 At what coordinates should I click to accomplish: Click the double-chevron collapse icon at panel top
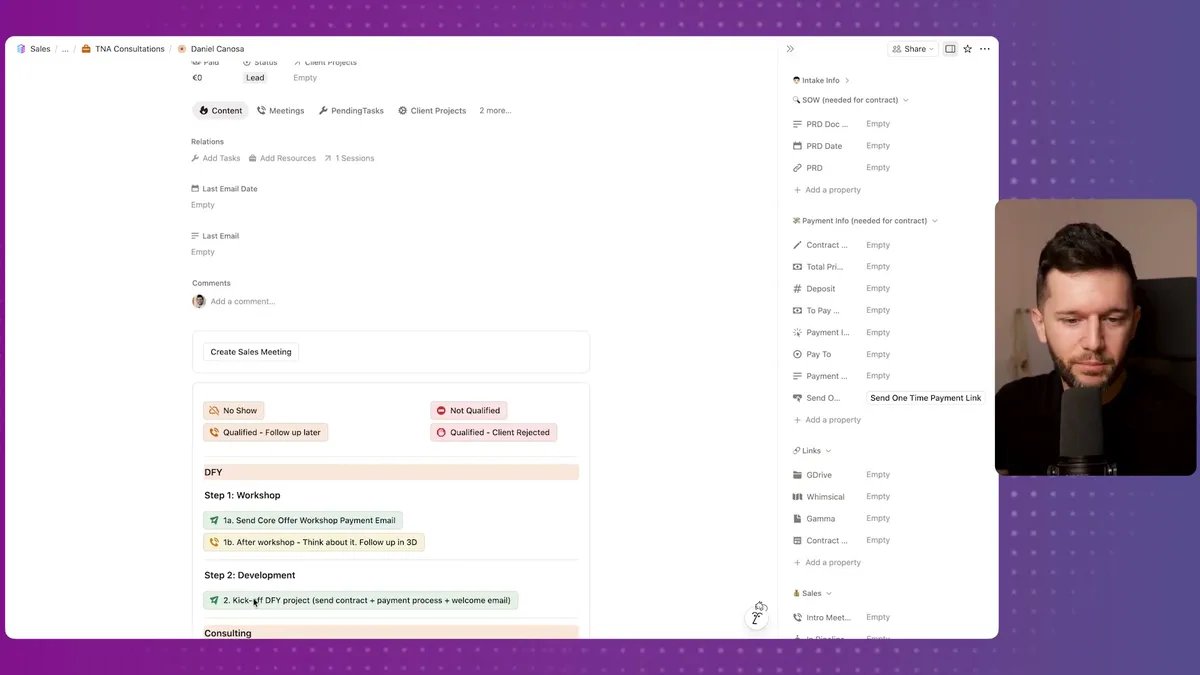(x=790, y=47)
